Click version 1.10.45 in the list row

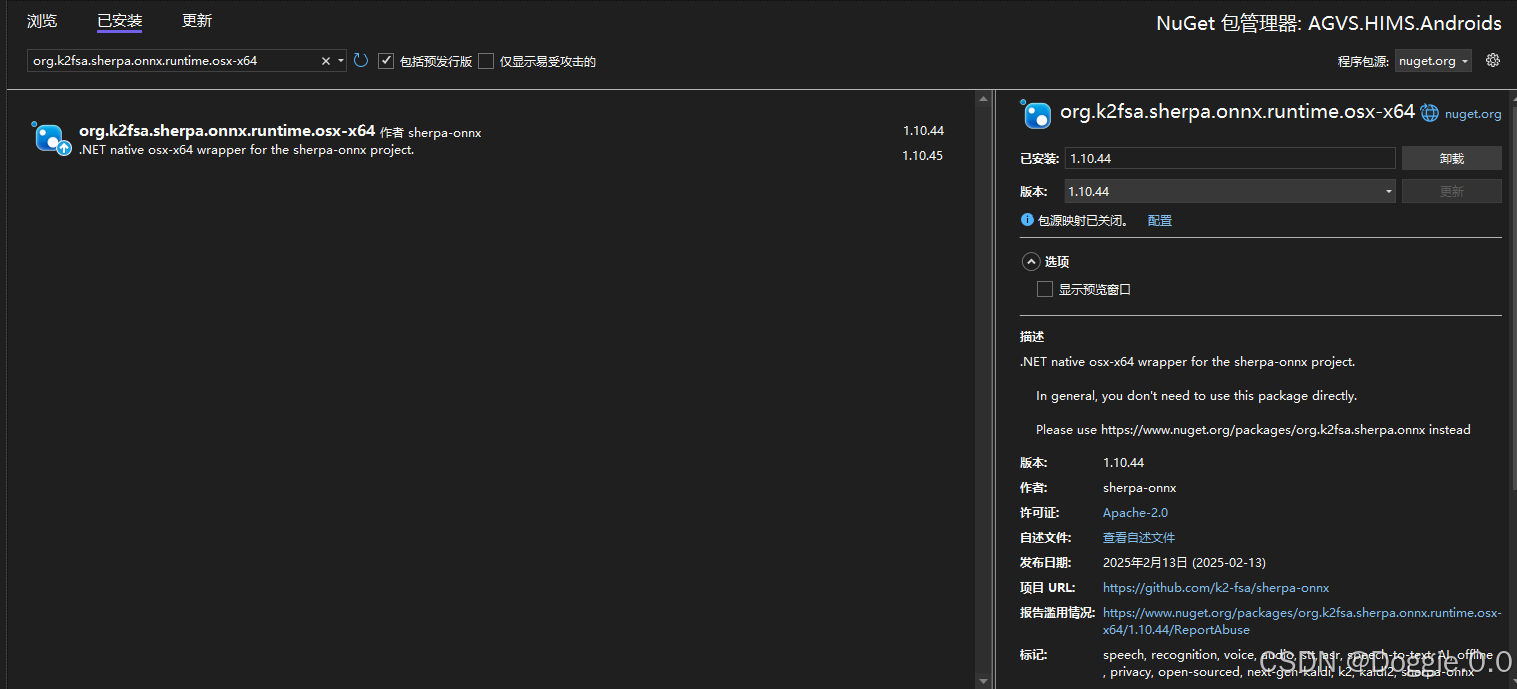[922, 155]
